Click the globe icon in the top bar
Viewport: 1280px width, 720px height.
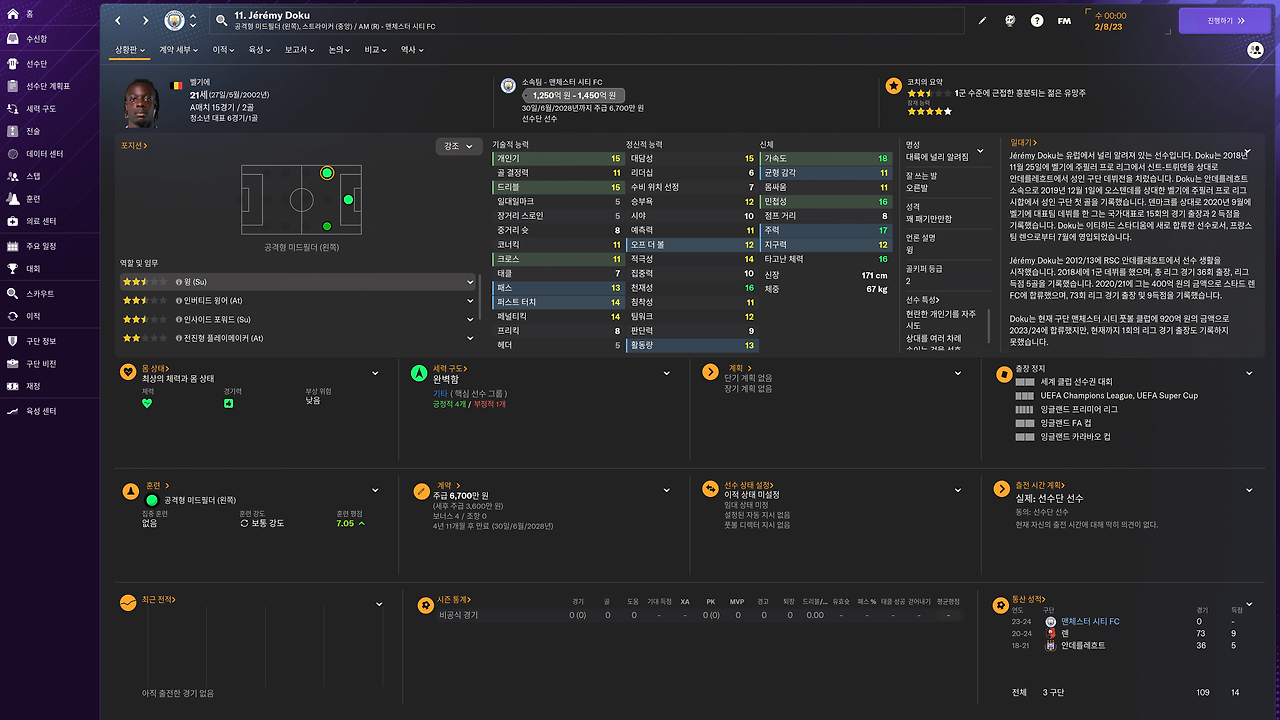click(1010, 20)
